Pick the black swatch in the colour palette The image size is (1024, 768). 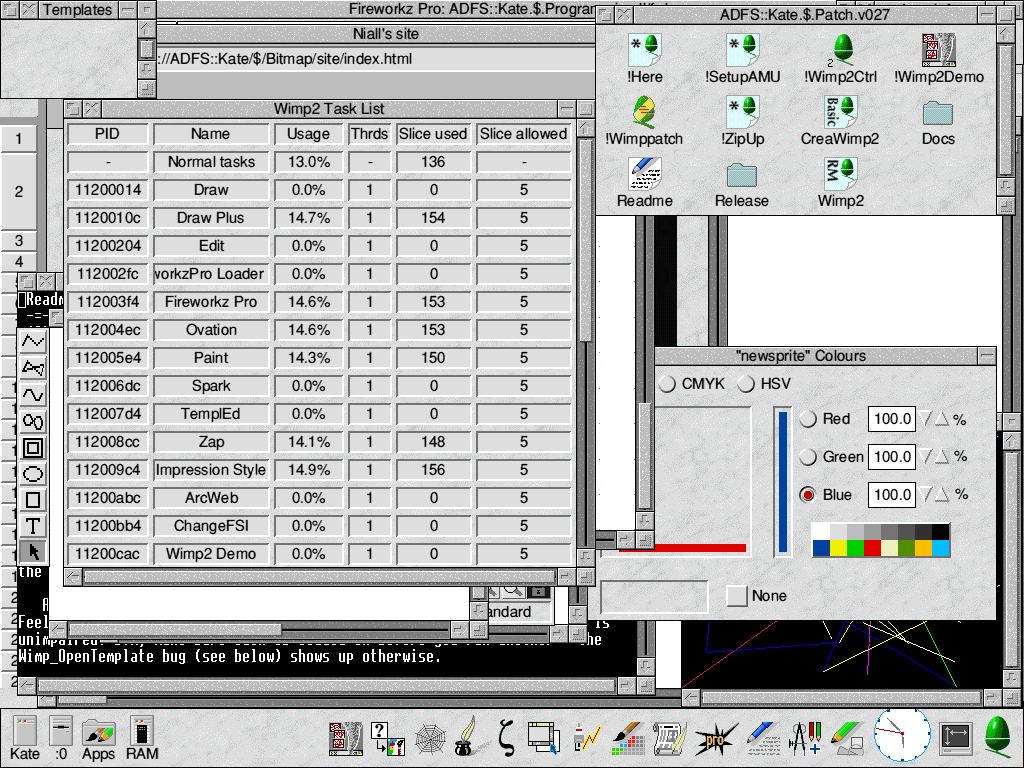940,532
